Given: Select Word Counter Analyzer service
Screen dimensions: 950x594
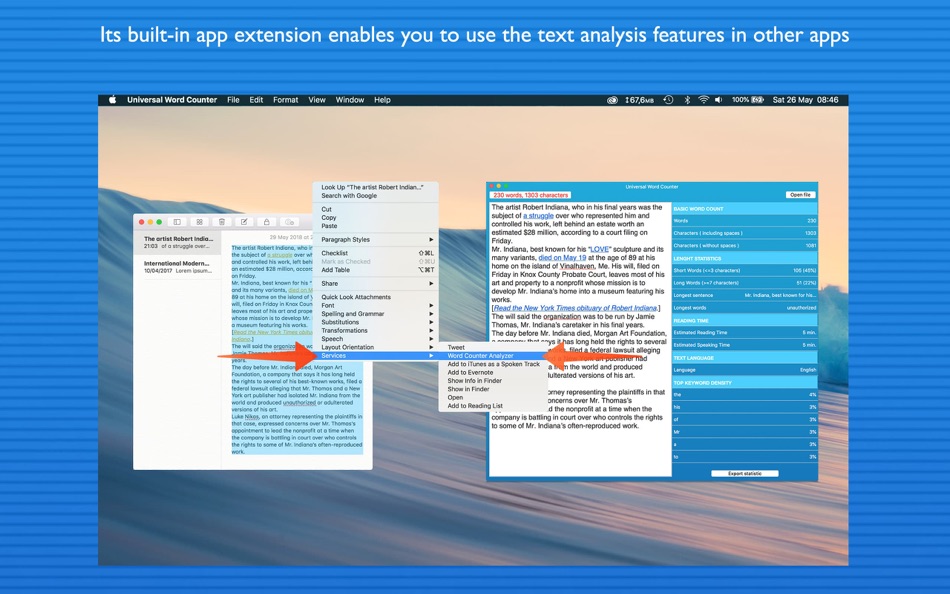Looking at the screenshot, I should (x=493, y=356).
